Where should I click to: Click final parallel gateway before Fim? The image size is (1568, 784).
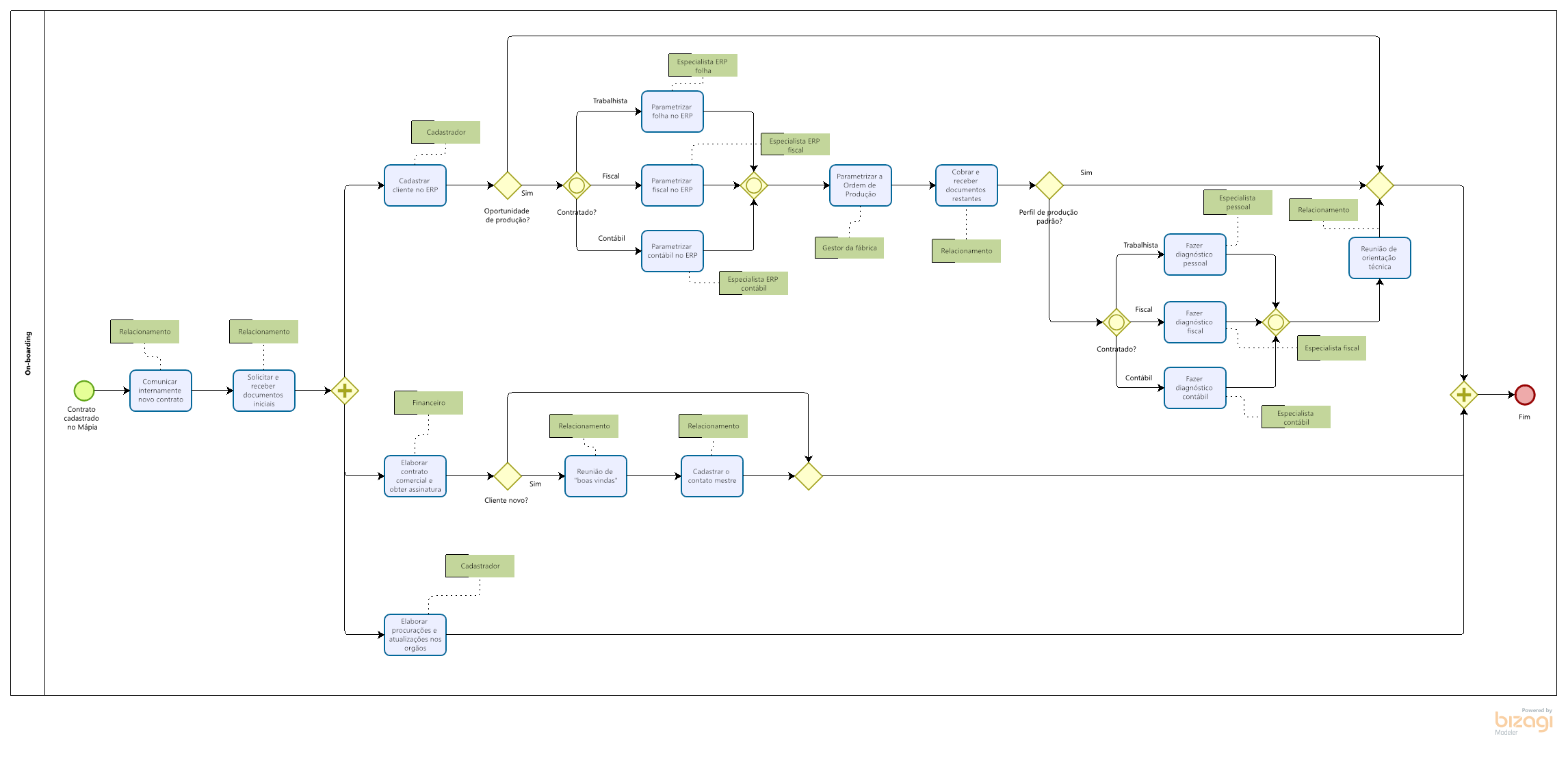1464,395
